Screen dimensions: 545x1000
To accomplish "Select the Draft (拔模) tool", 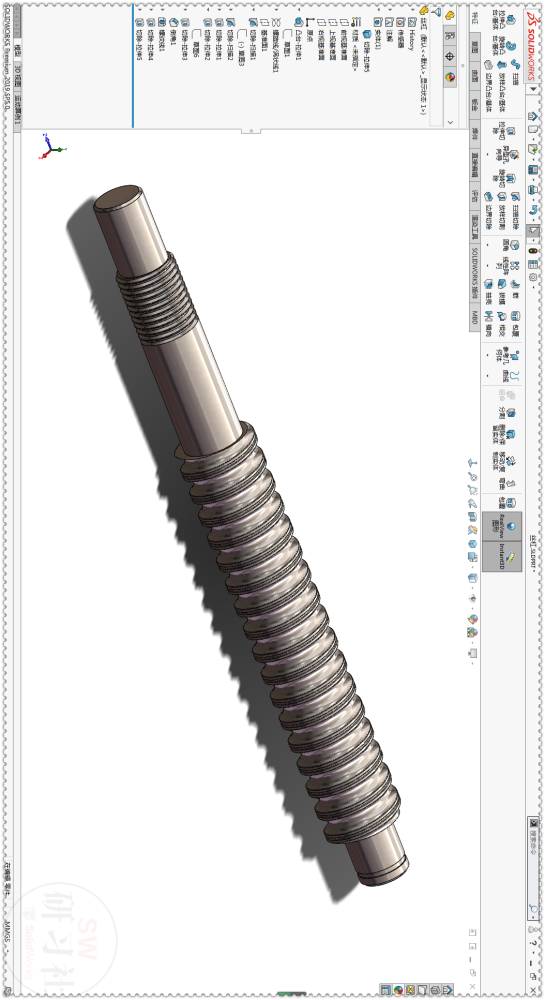I will click(x=502, y=284).
